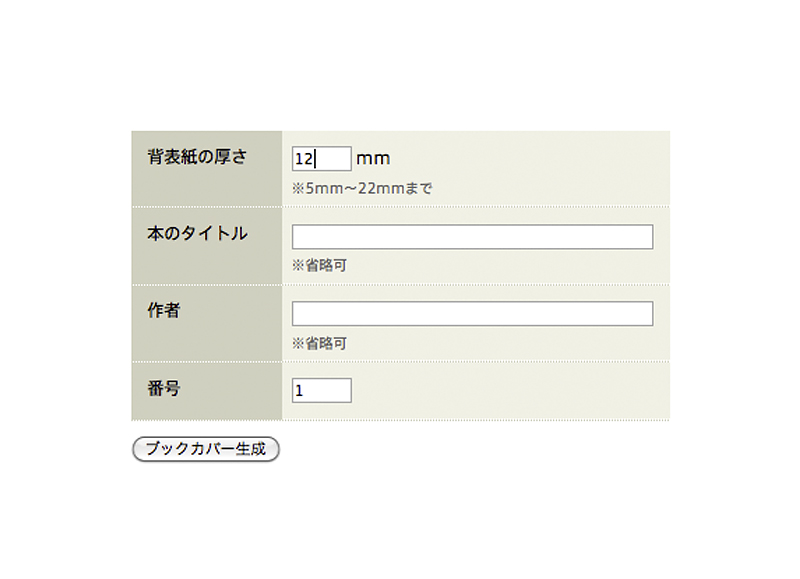
Task: Click 省略可 note below the title field
Action: [x=326, y=265]
